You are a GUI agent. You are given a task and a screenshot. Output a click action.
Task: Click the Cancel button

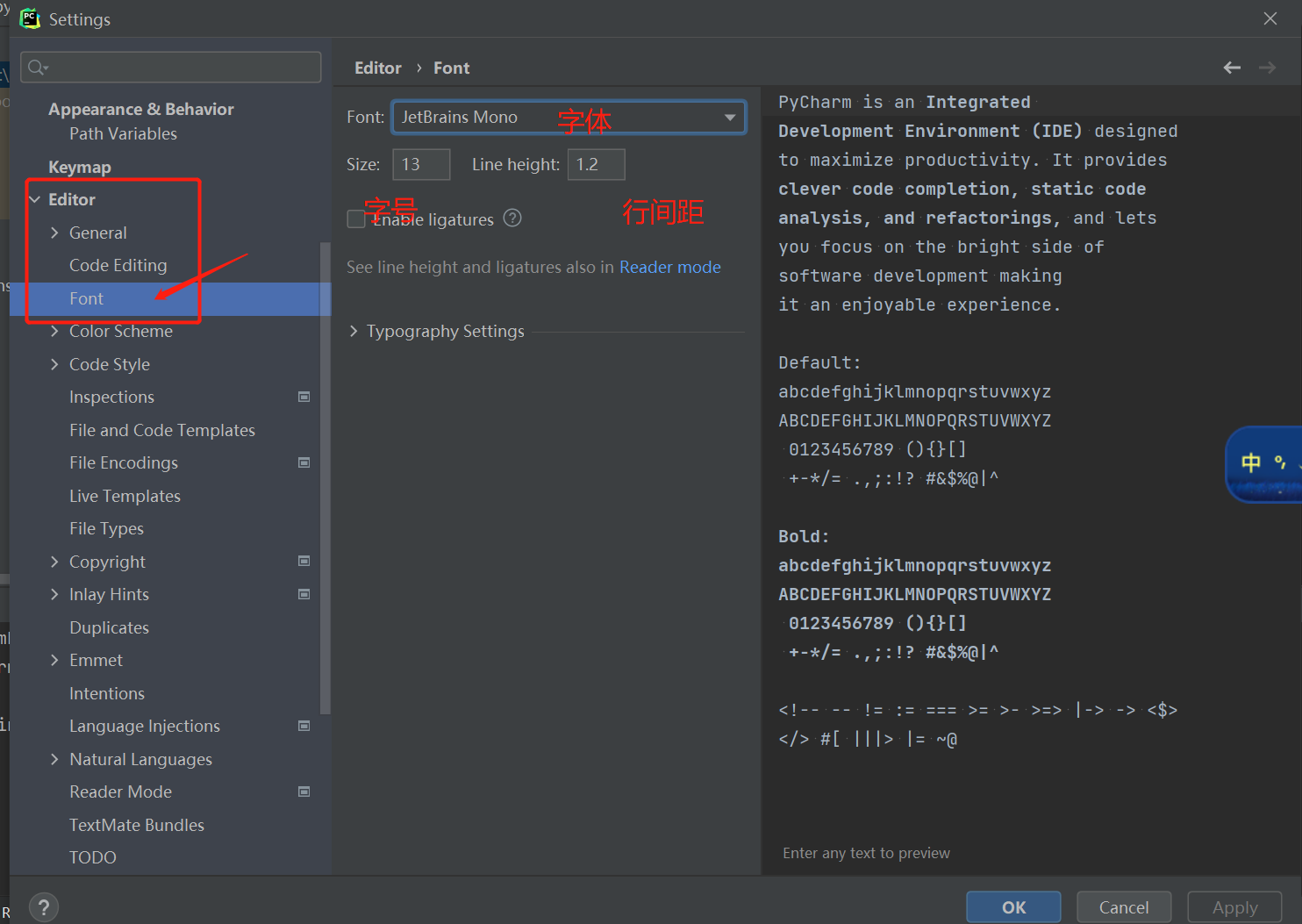1124,907
